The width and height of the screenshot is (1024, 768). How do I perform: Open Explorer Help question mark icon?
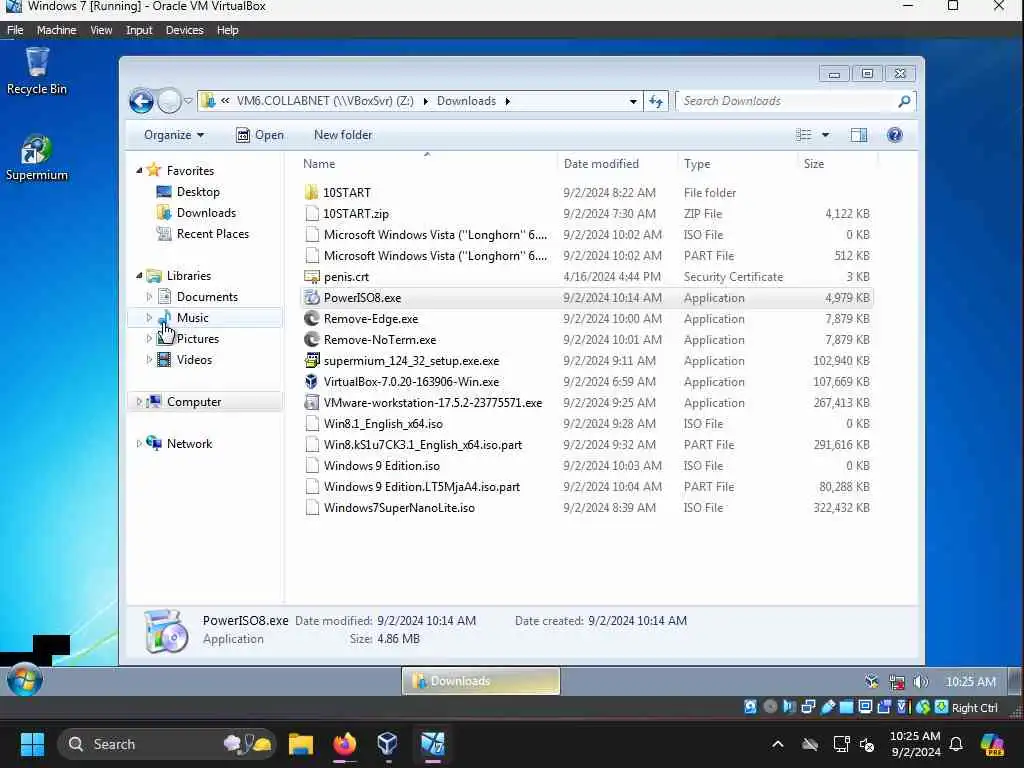(x=895, y=135)
